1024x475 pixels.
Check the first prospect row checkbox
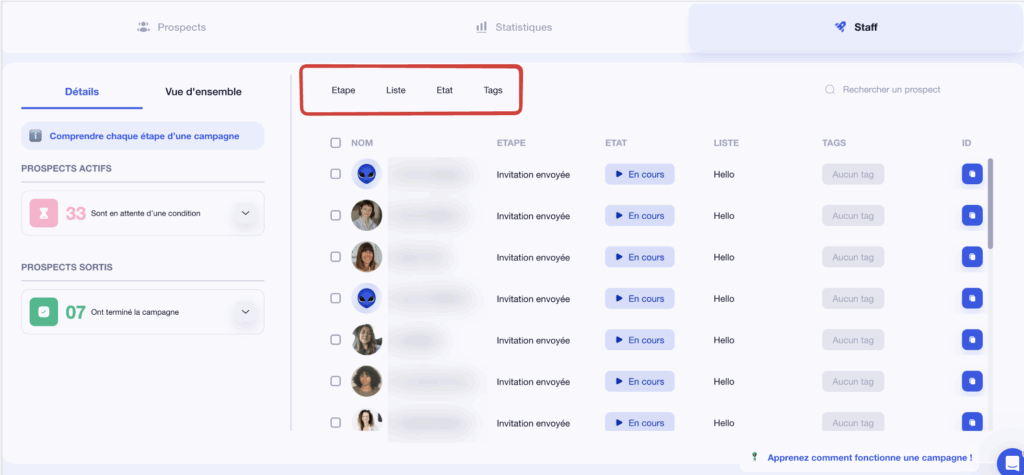coord(336,174)
